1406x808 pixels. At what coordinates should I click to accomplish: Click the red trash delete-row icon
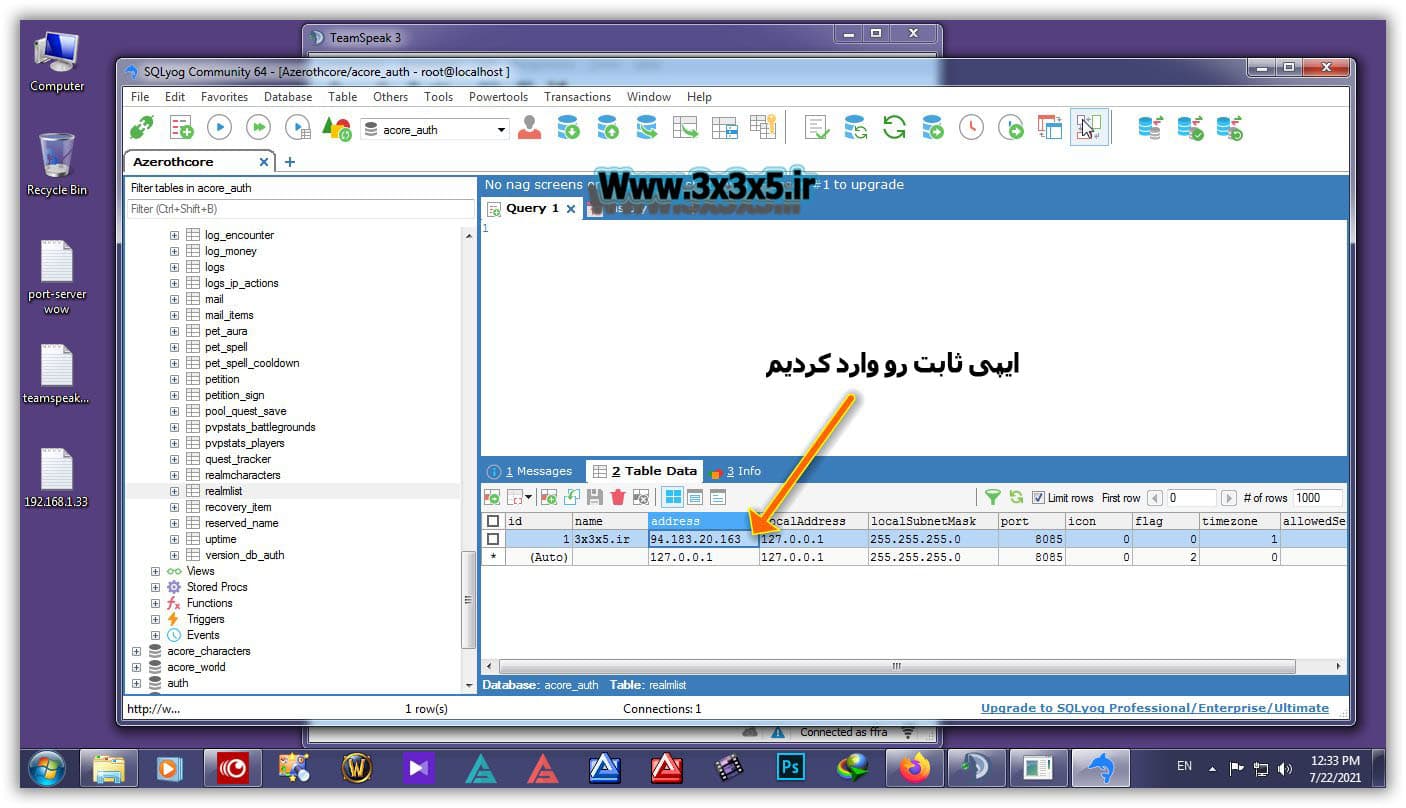(618, 497)
